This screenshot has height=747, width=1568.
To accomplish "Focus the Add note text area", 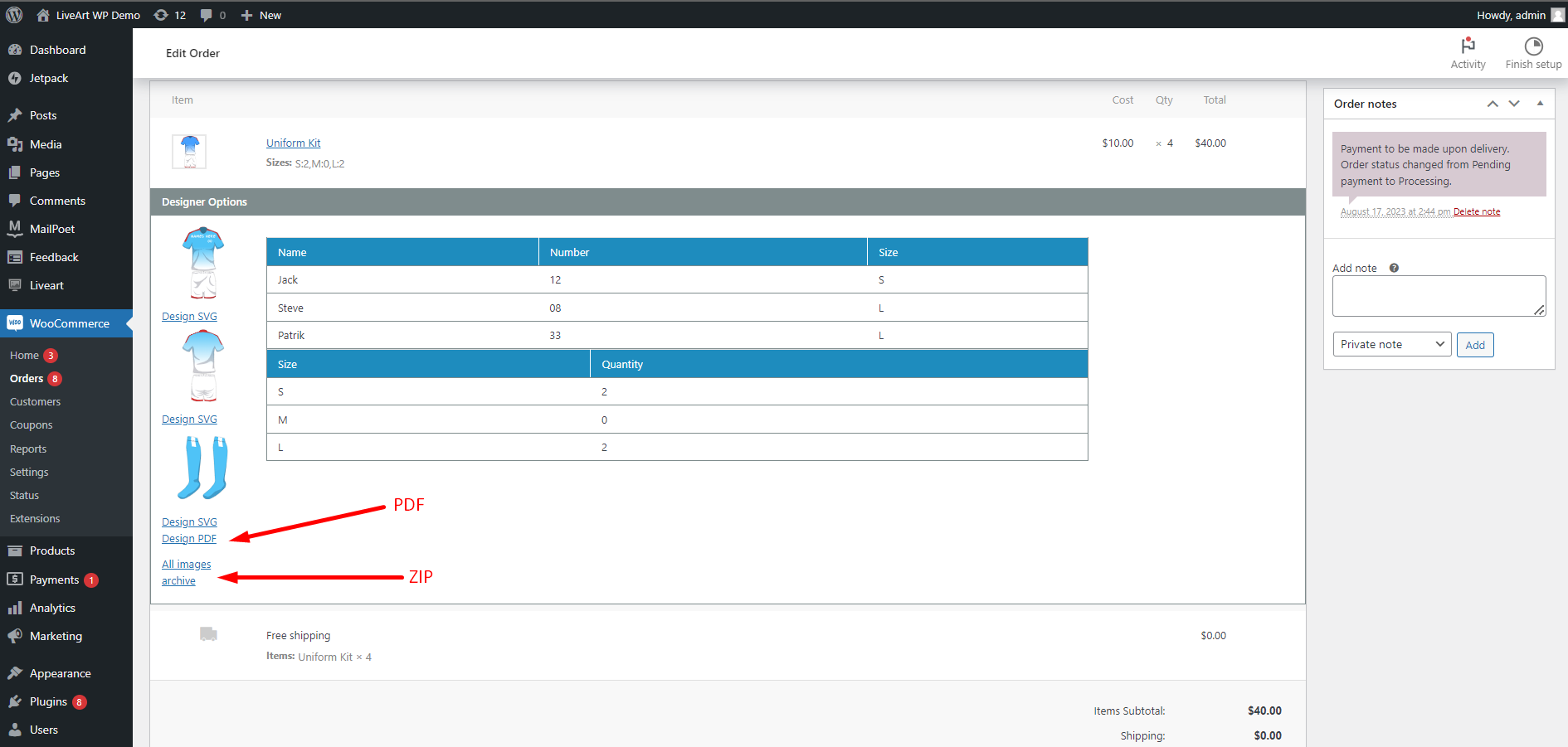I will tap(1438, 296).
